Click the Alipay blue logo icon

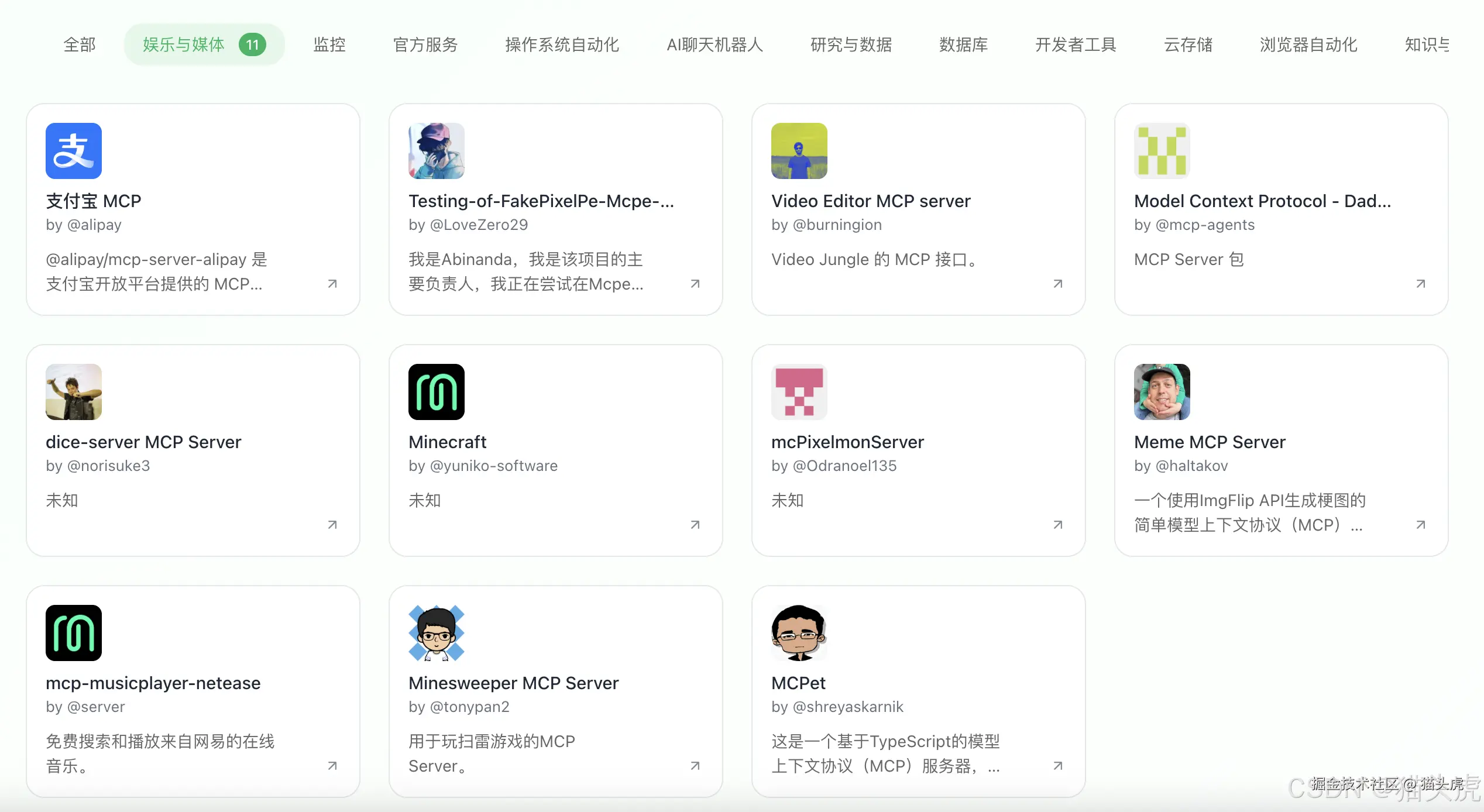[74, 151]
